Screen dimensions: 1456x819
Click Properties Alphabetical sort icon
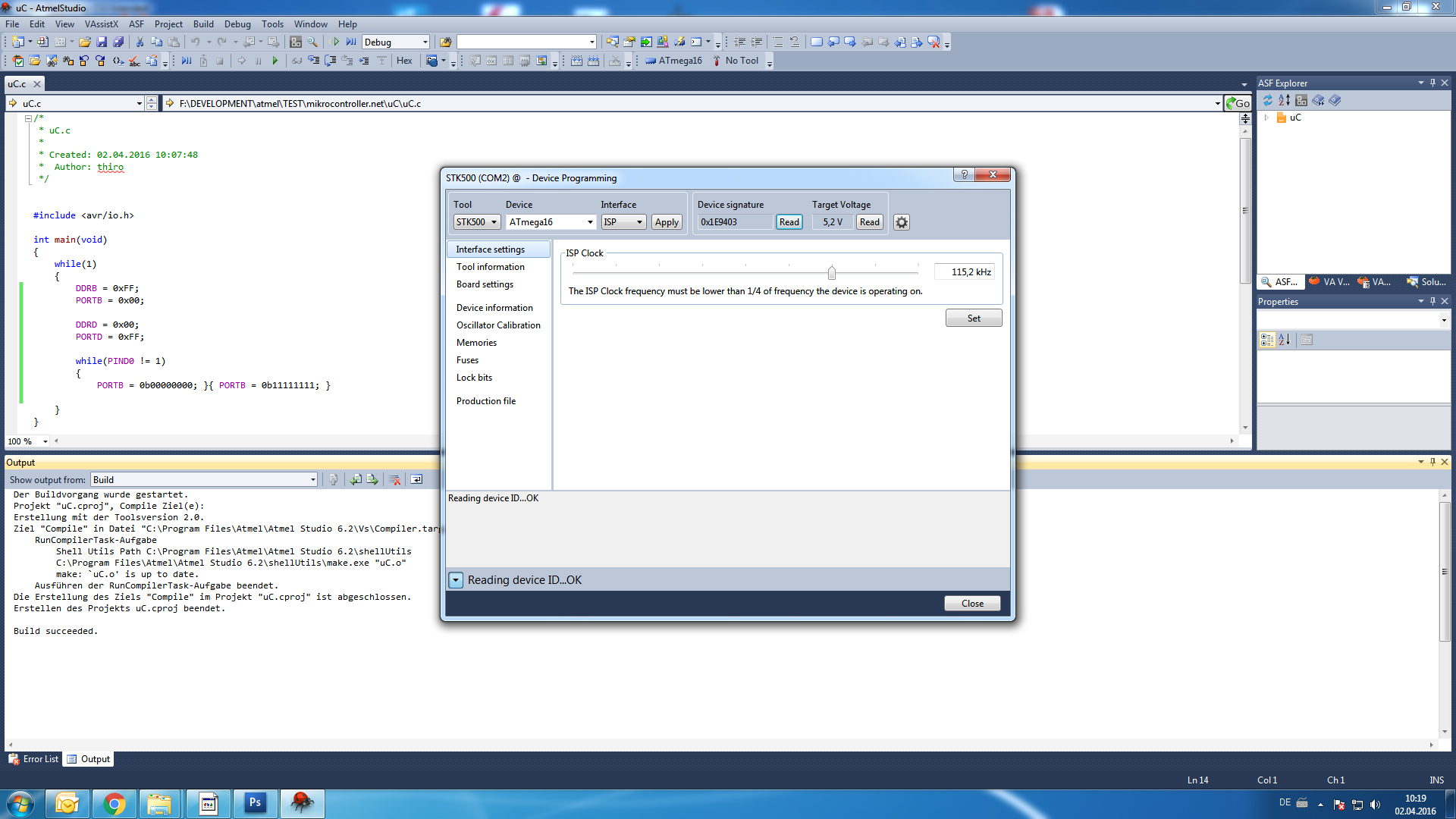click(1285, 340)
